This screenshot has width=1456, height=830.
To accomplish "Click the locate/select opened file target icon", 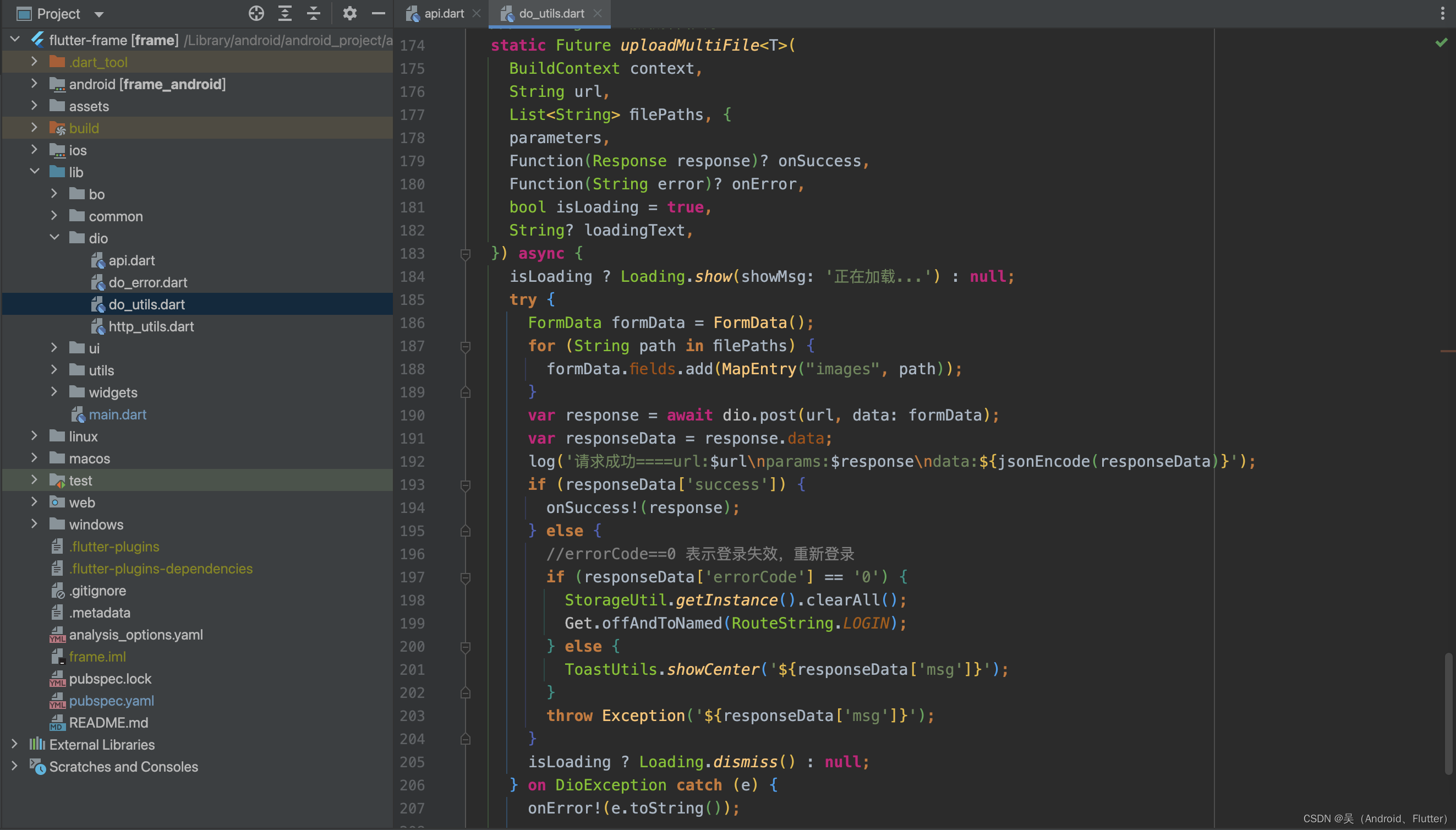I will click(x=256, y=13).
